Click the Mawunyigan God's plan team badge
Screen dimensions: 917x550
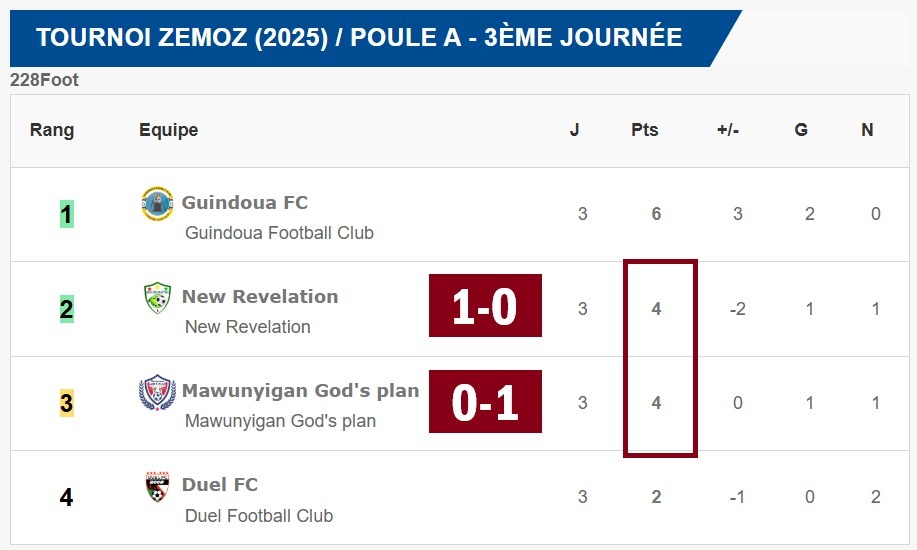pos(157,392)
